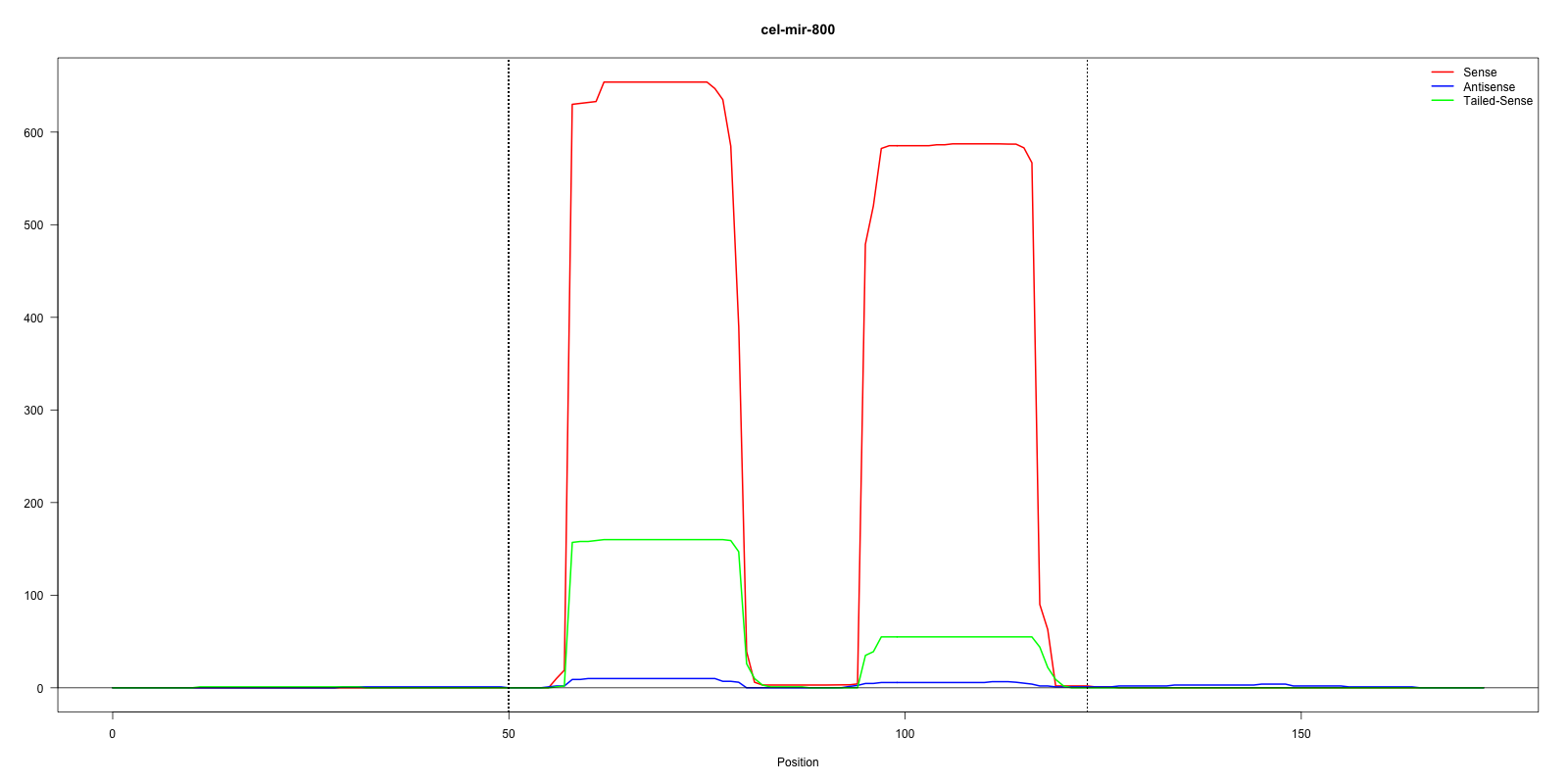This screenshot has height=784, width=1568.
Task: Click the blue Antisense legend line swatch
Action: coord(1442,87)
